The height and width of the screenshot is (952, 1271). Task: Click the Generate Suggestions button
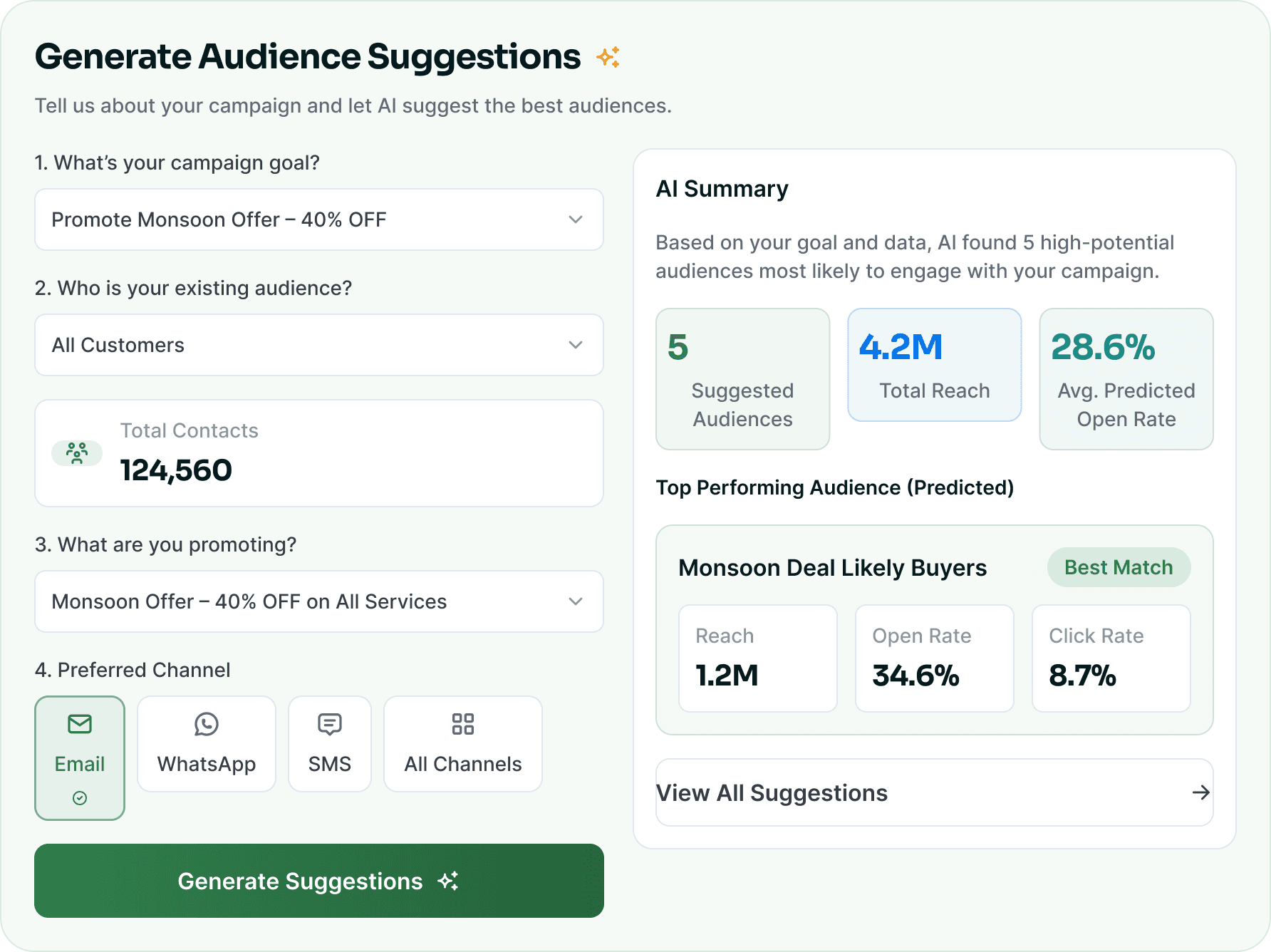[319, 881]
